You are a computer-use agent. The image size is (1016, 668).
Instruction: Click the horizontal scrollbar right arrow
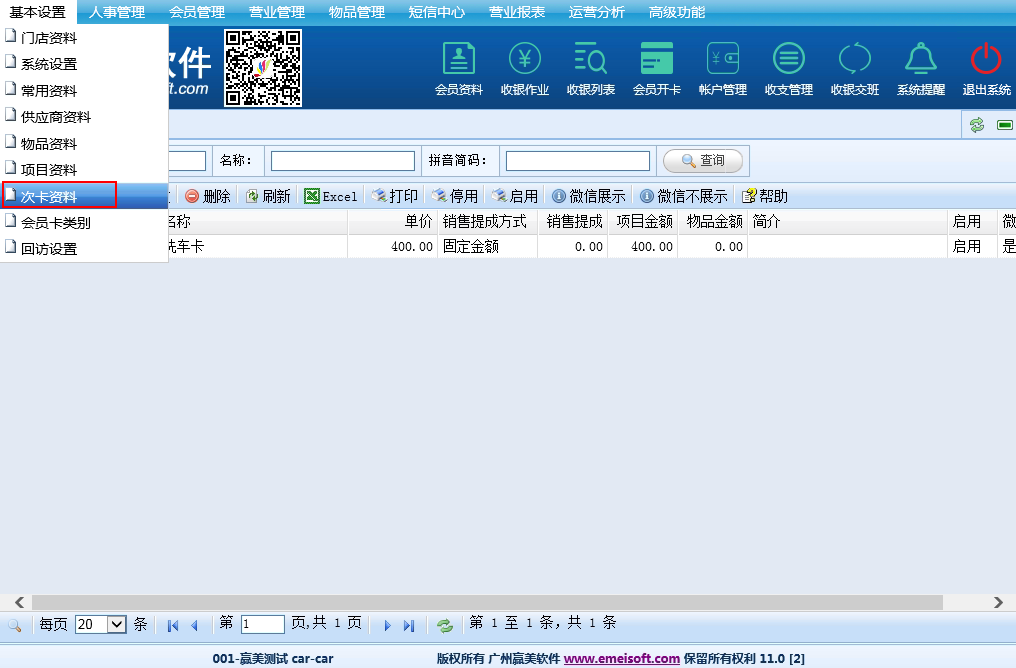coord(998,602)
